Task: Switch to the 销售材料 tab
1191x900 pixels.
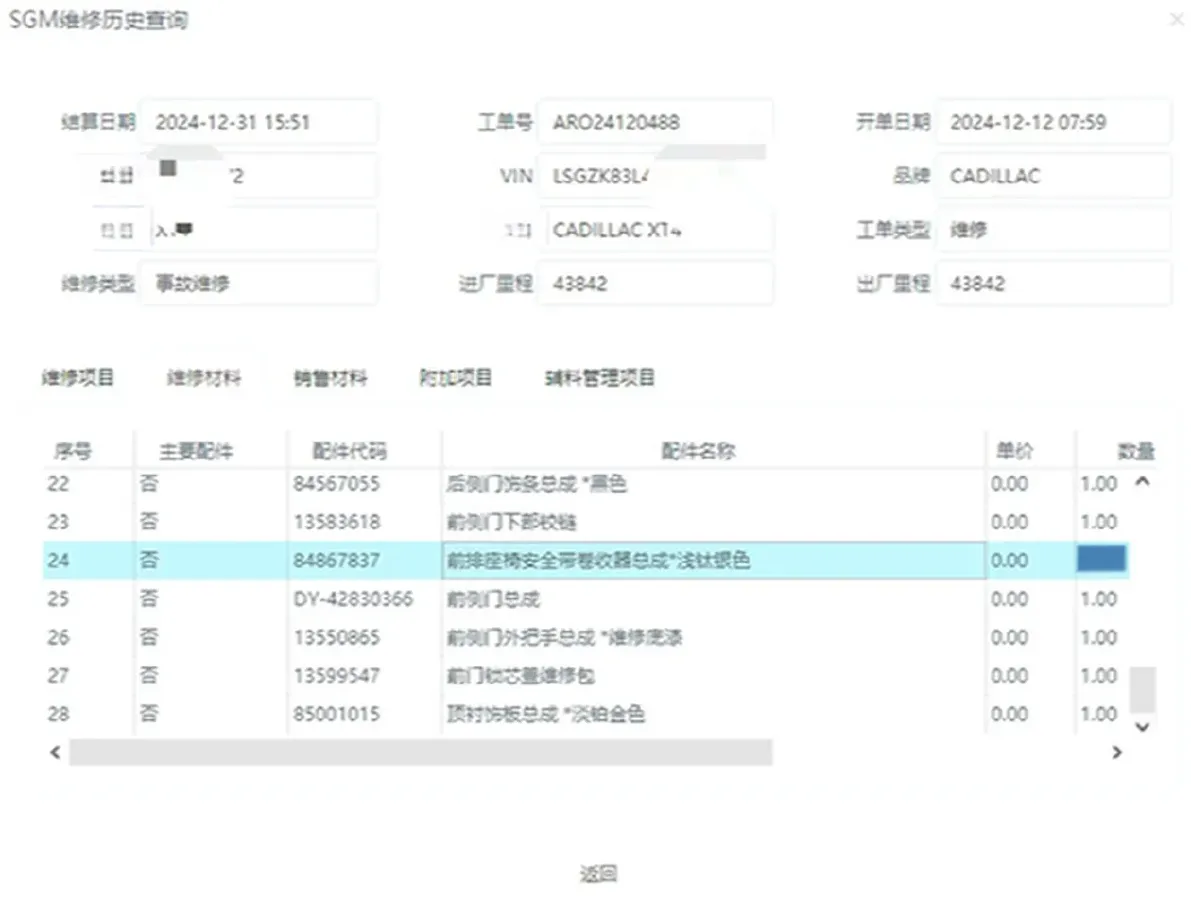Action: (x=330, y=377)
